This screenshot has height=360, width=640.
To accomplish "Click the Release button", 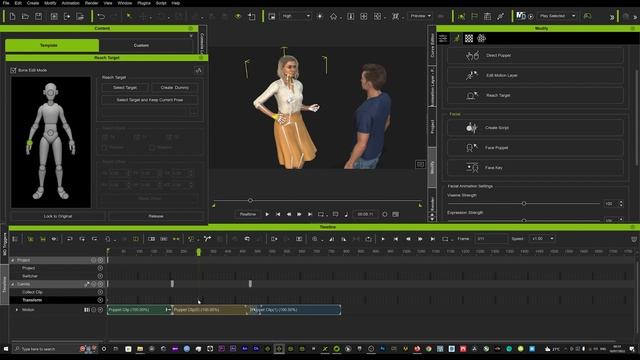I will (x=156, y=216).
